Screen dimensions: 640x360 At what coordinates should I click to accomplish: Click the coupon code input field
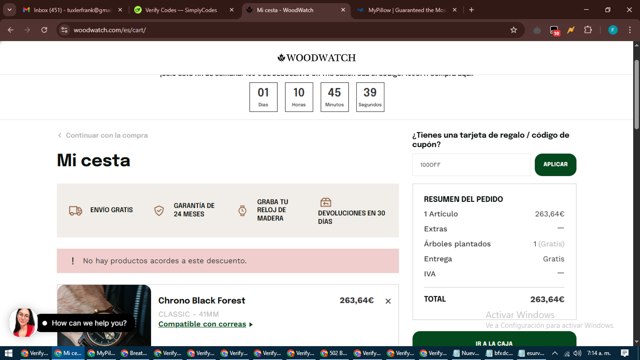point(471,164)
